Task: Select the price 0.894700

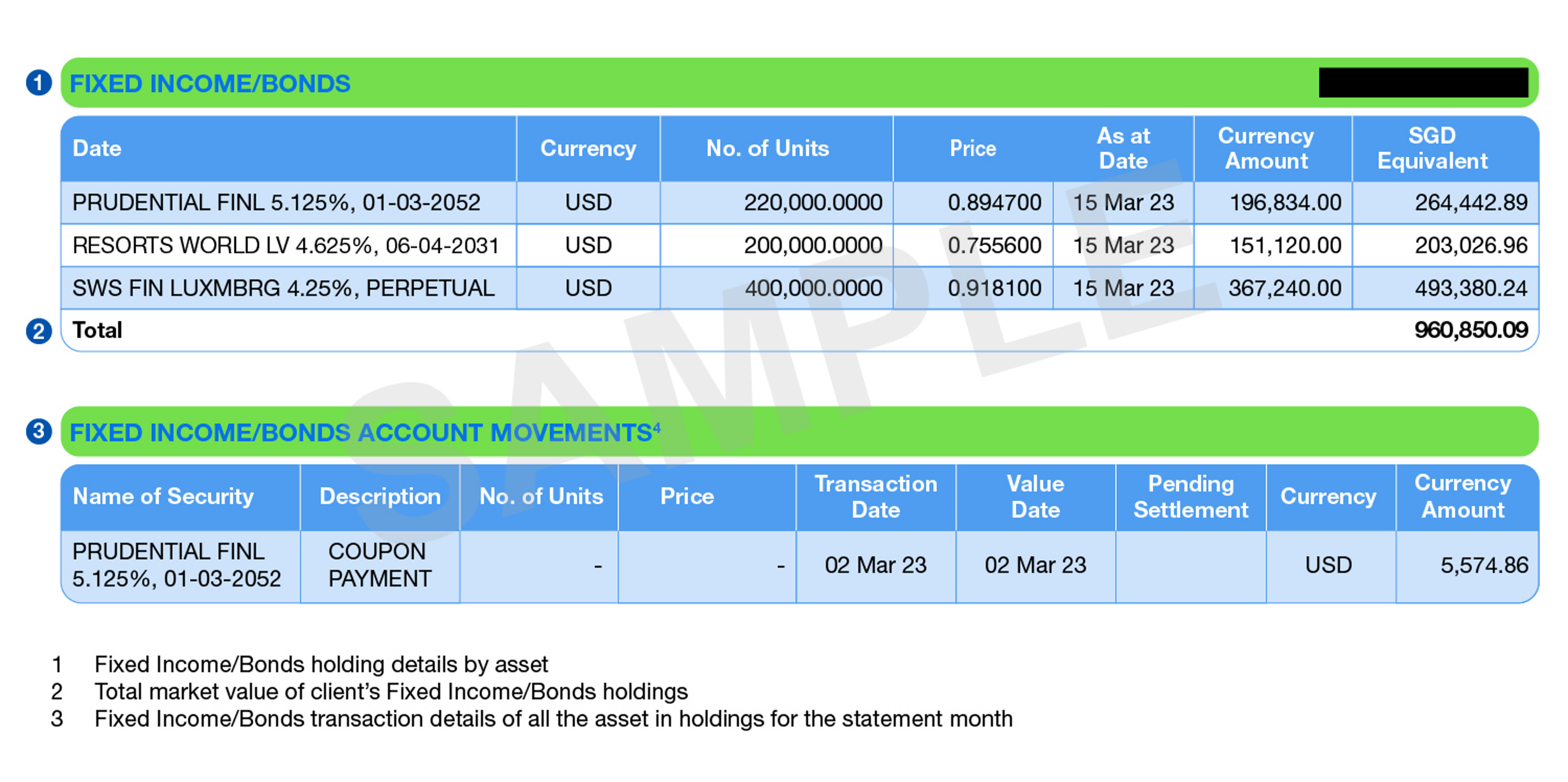Action: 995,203
